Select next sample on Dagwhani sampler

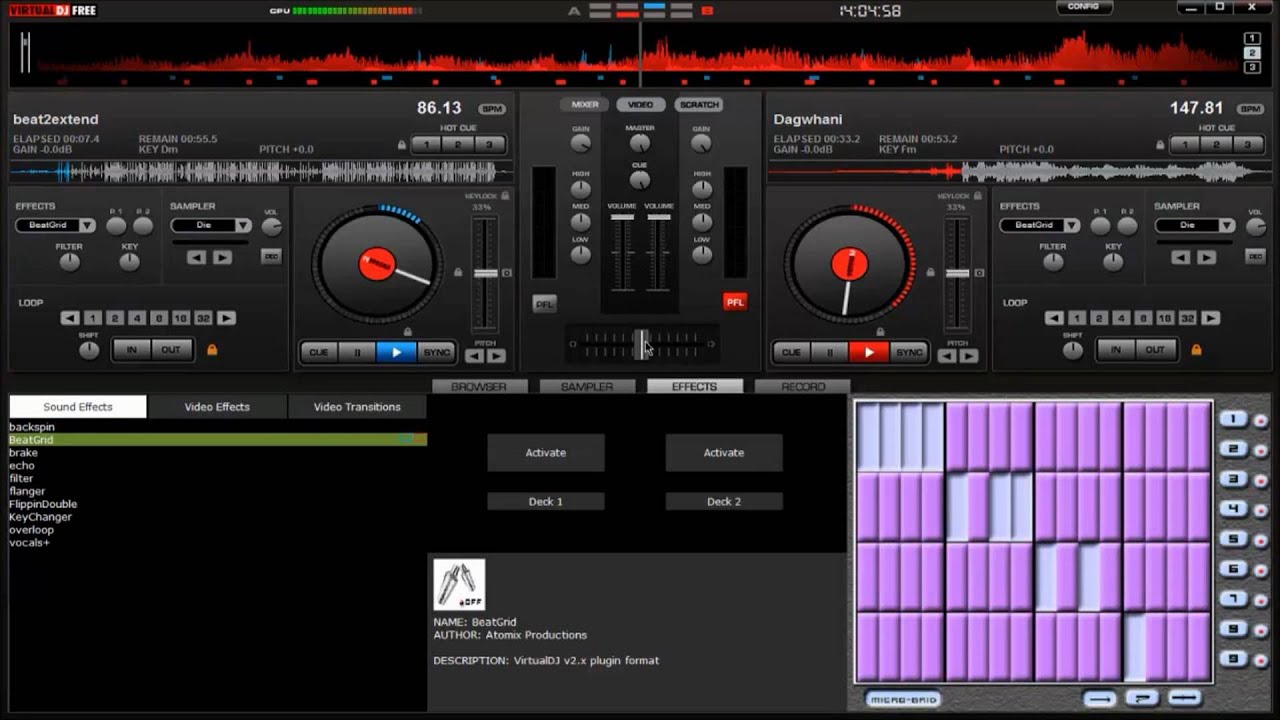pos(1206,257)
